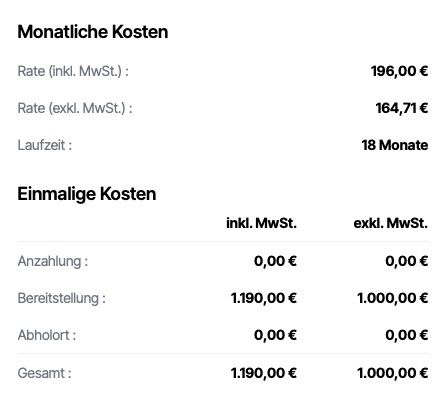Select the Anzahlung exkl. MwSt. amount

pos(407,261)
